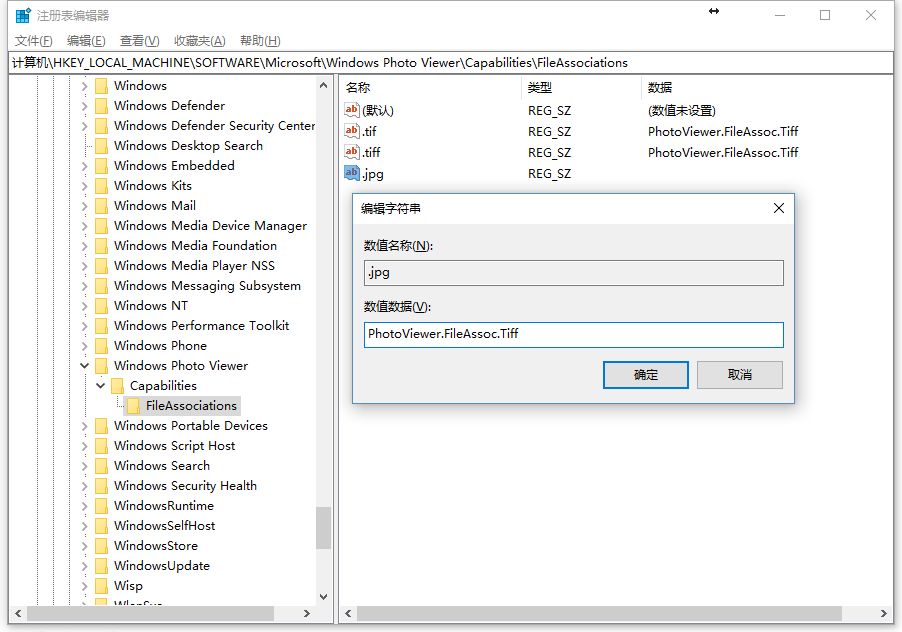Click the PhotoViewer.FileAssoc.Tiff data in .tif row
Viewport: 902px width, 632px height.
723,132
